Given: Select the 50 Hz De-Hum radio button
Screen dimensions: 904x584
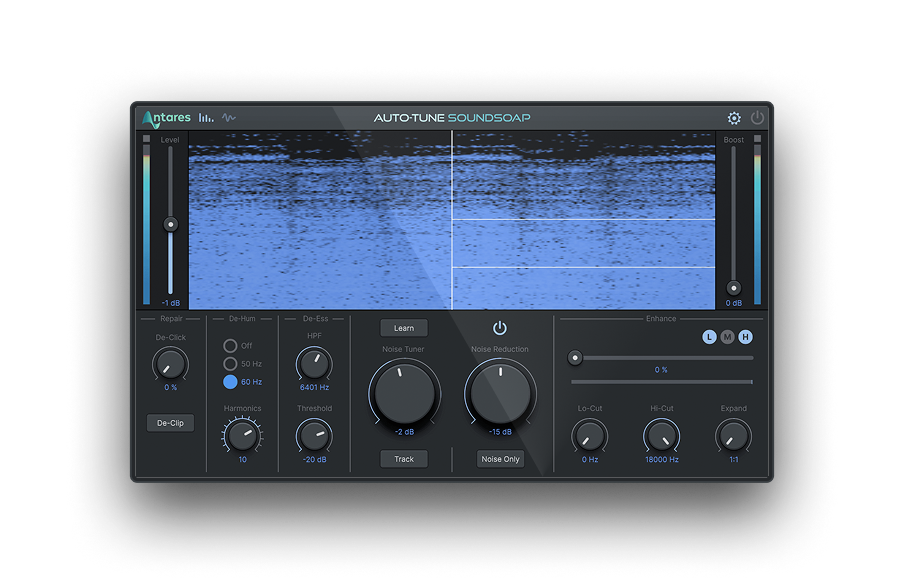Looking at the screenshot, I should [231, 363].
